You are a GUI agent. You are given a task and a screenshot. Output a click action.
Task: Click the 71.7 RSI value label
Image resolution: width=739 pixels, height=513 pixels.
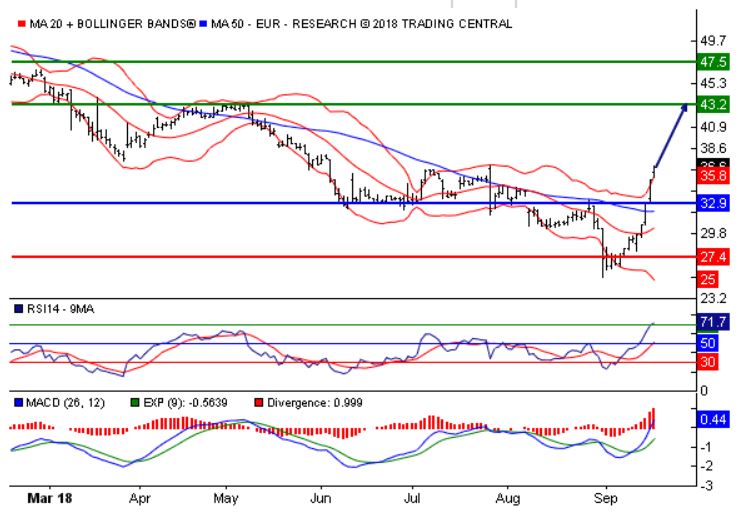click(x=713, y=322)
